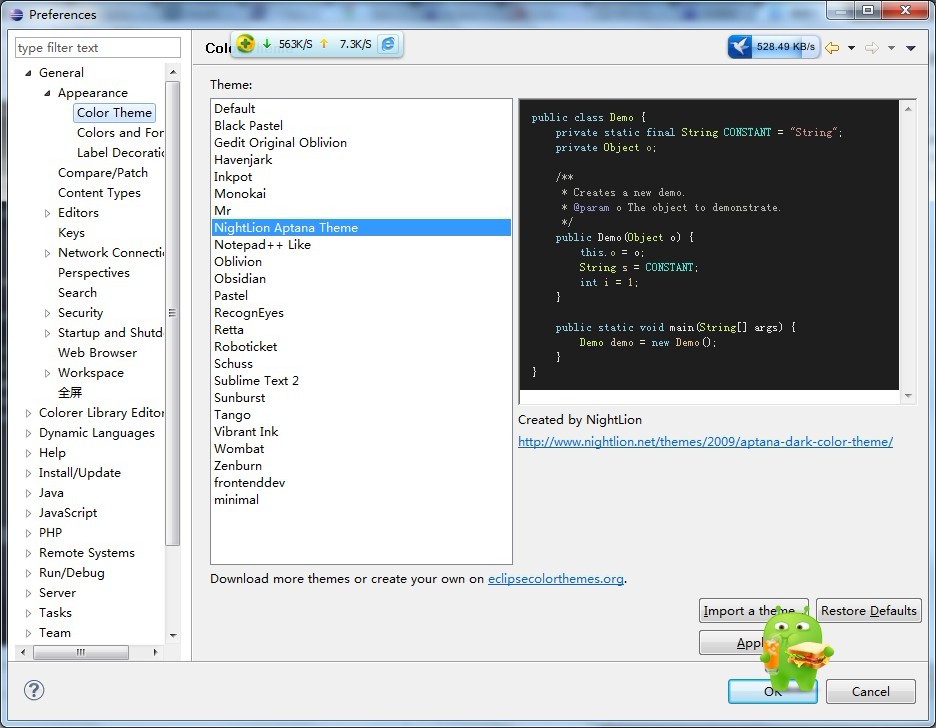Screen dimensions: 936x728
Task: Select the Monokai theme
Action: pyautogui.click(x=240, y=194)
